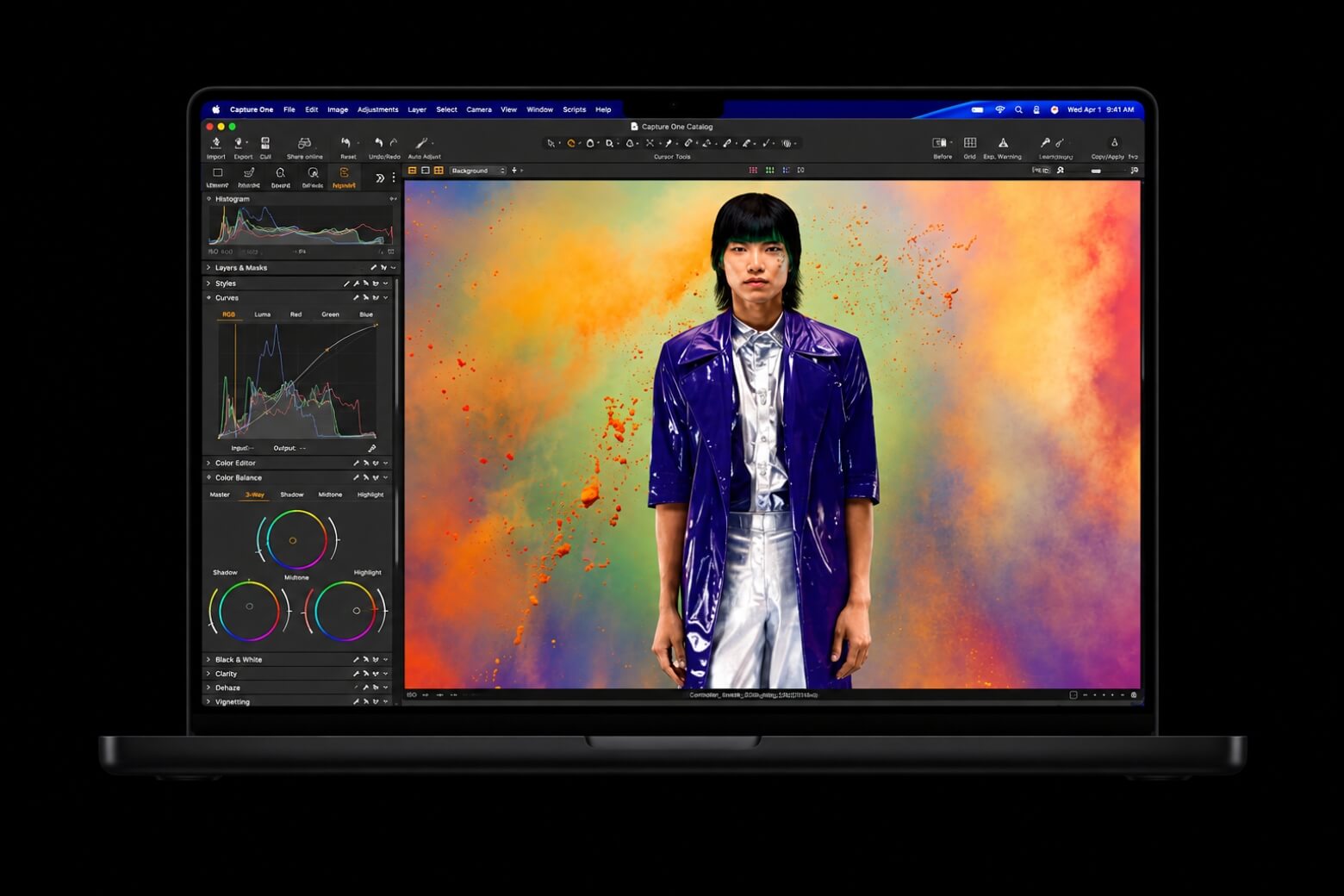The image size is (1344, 896).
Task: Collapse the Curves panel
Action: coord(208,298)
